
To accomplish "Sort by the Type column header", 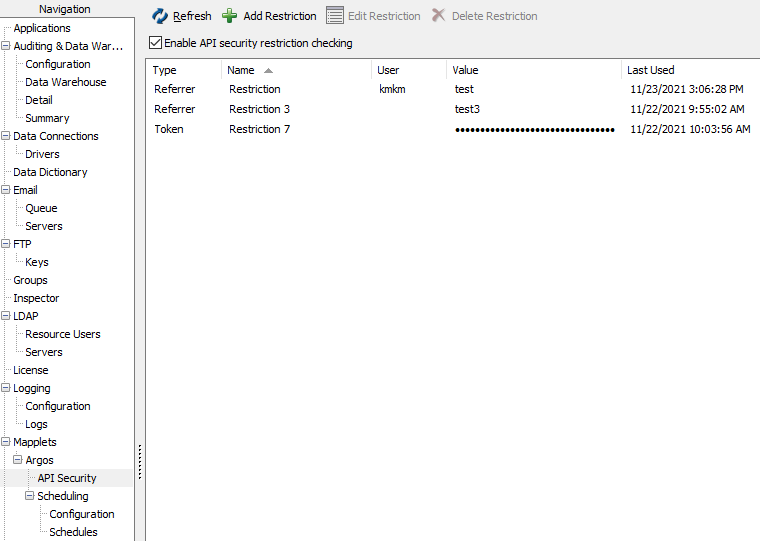I will 165,71.
